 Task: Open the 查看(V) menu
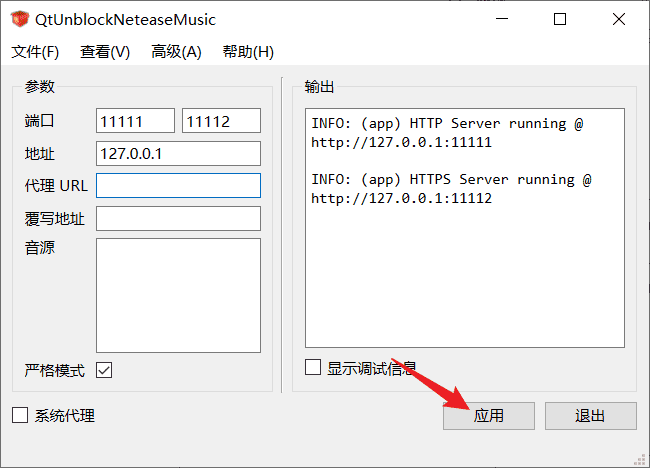(x=105, y=52)
